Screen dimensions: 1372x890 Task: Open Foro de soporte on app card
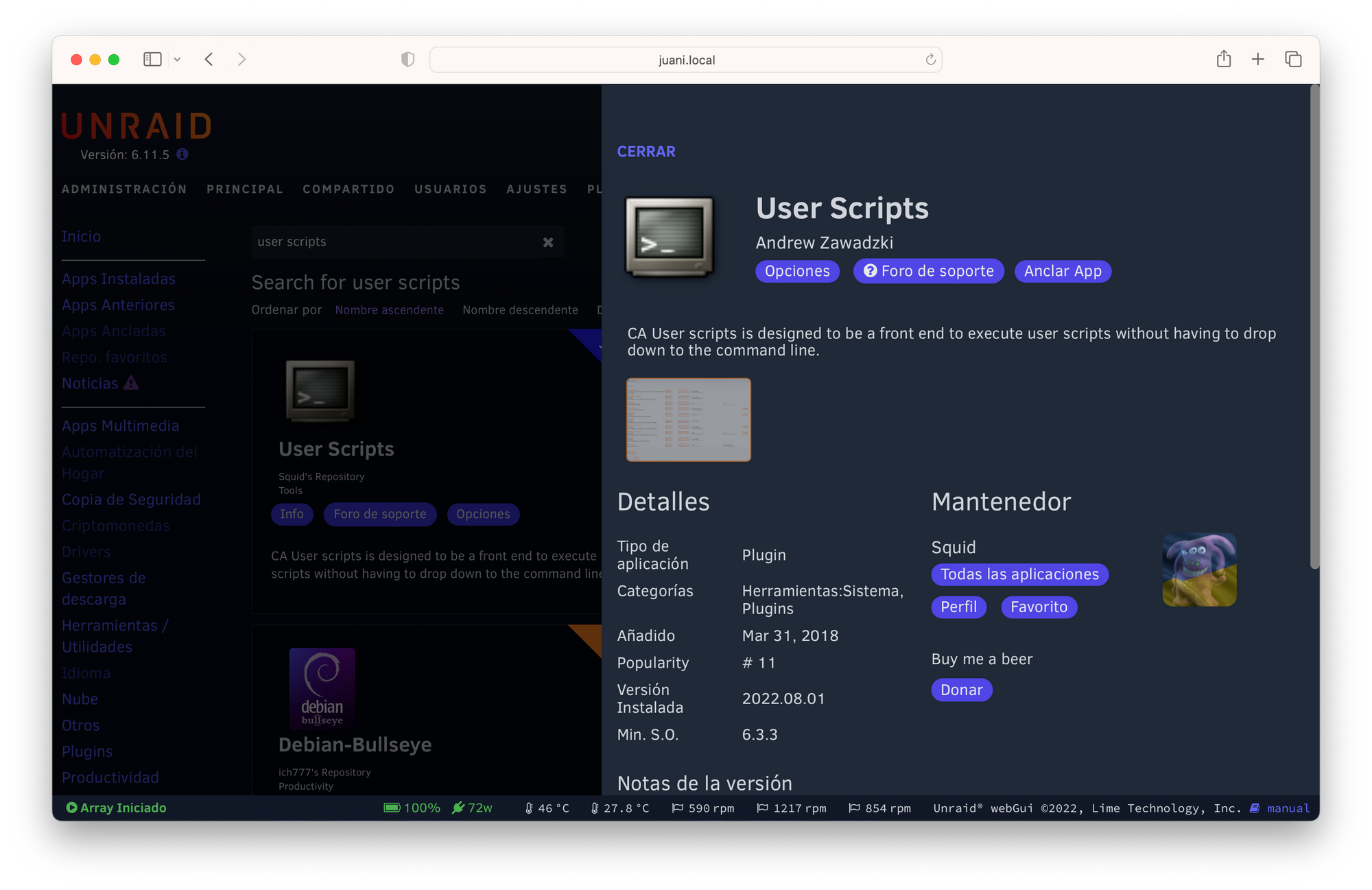[x=380, y=514]
